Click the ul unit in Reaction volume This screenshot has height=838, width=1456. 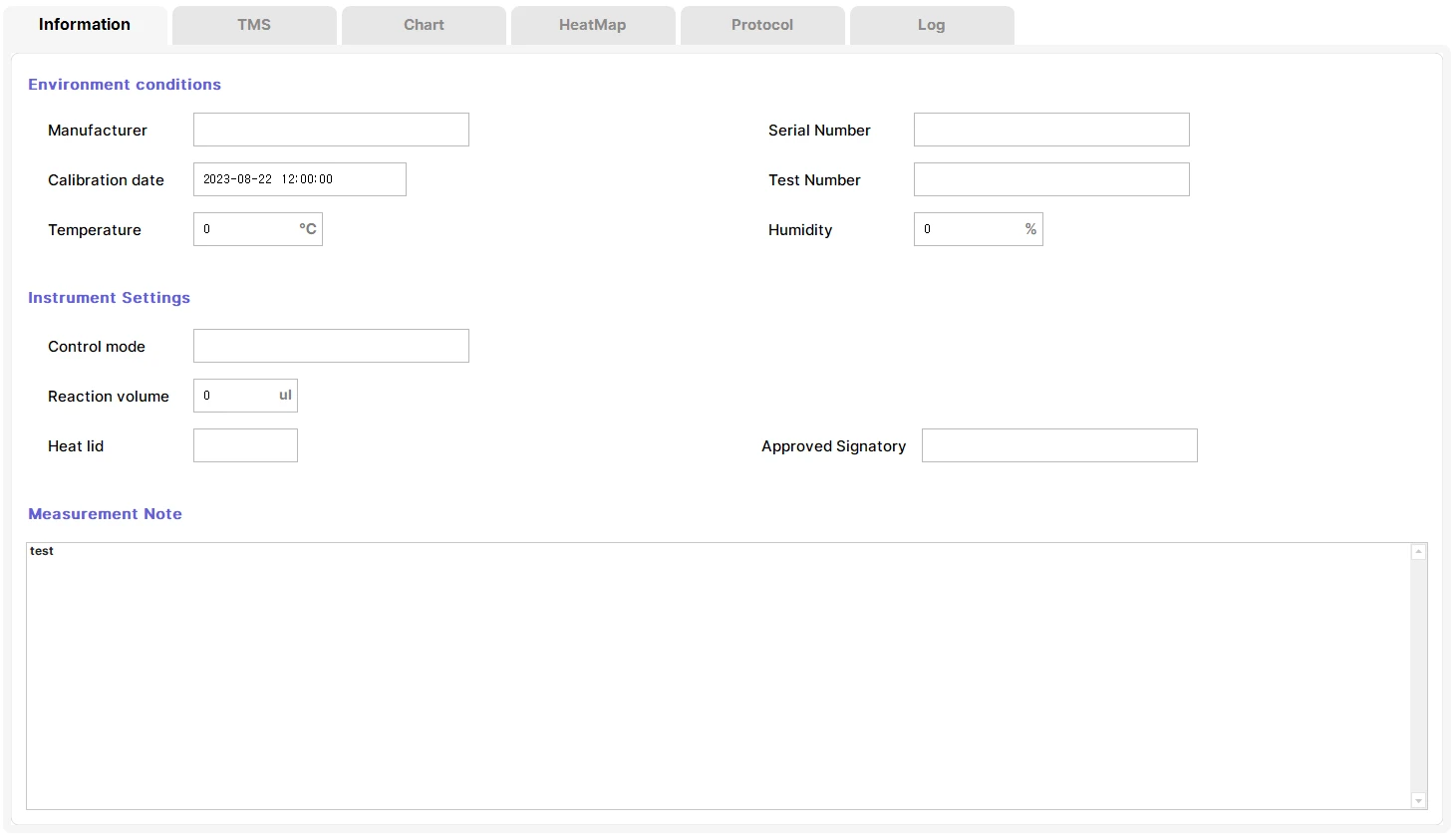(x=285, y=396)
